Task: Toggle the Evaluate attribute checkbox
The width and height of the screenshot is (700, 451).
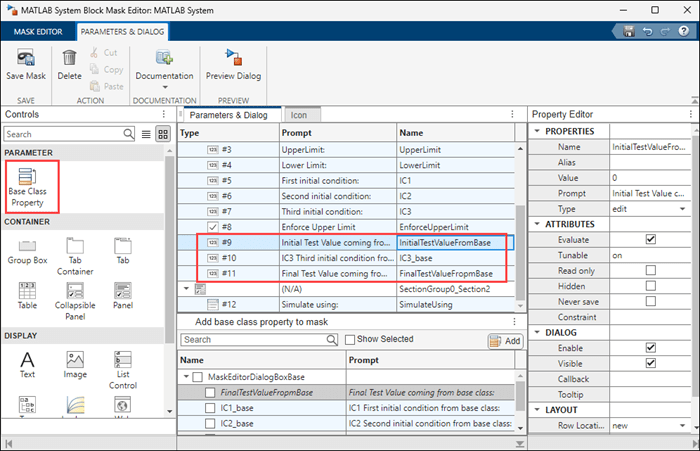Action: pyautogui.click(x=650, y=239)
